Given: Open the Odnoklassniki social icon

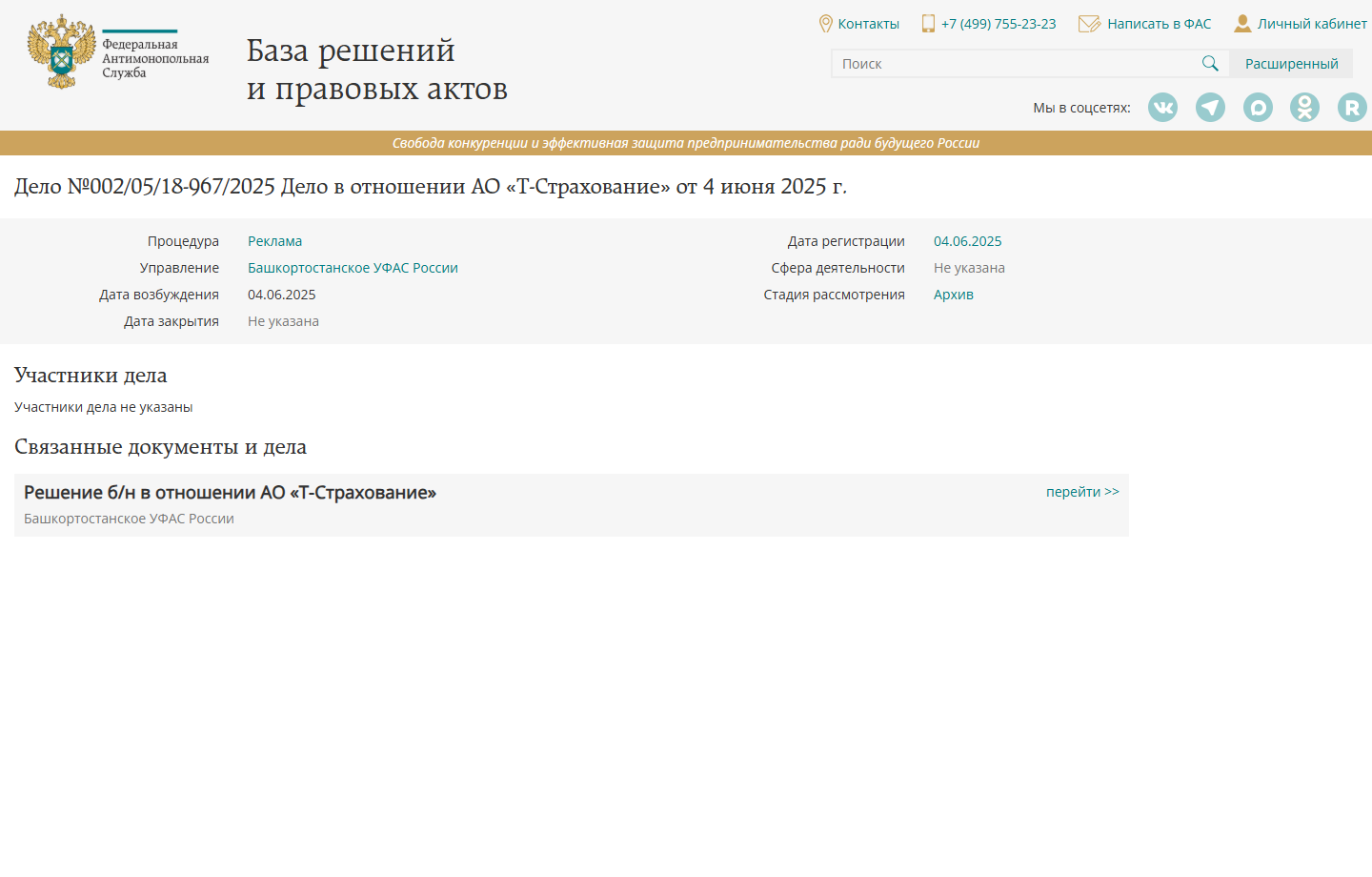Looking at the screenshot, I should (x=1304, y=108).
